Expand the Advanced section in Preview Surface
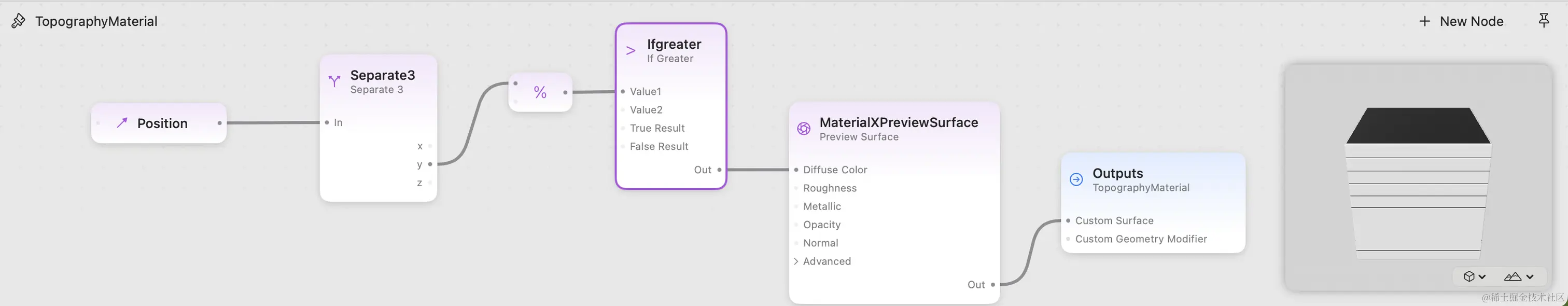The height and width of the screenshot is (306, 1568). [796, 261]
